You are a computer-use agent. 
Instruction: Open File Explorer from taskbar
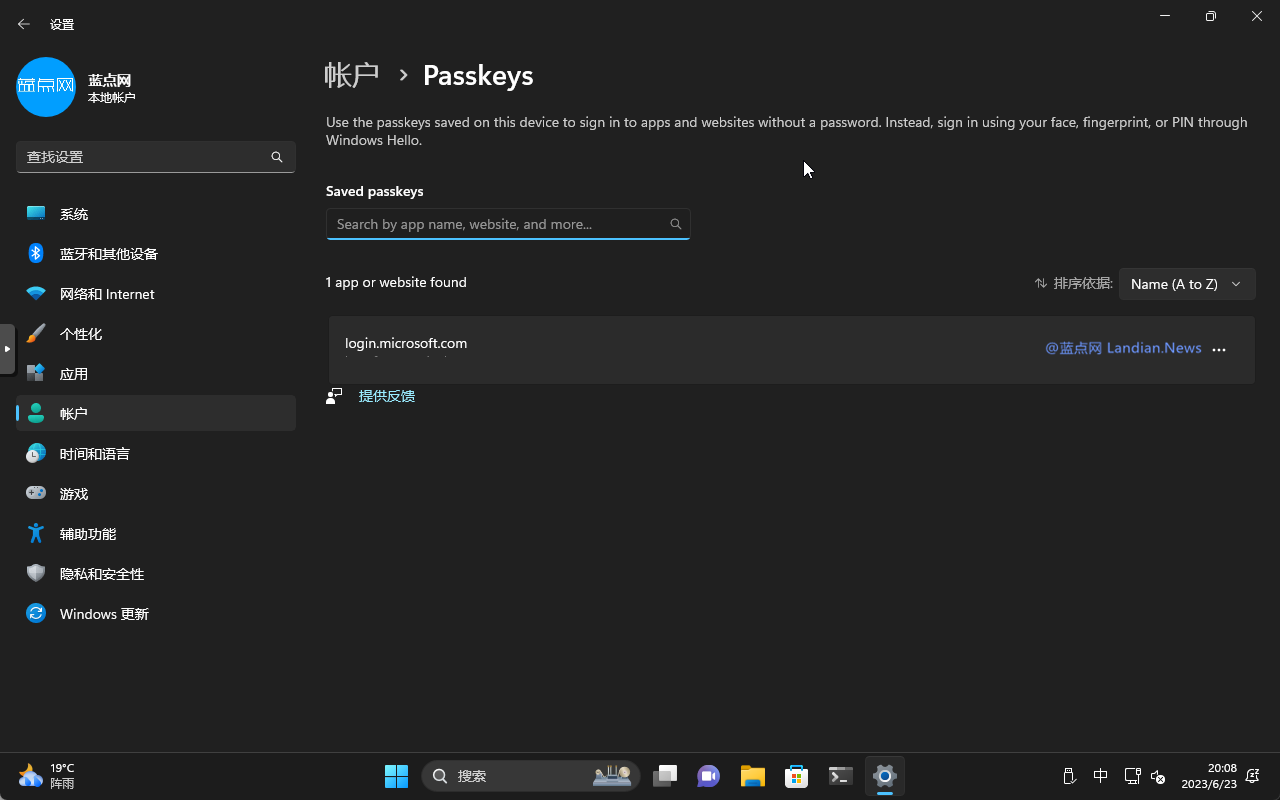point(753,776)
